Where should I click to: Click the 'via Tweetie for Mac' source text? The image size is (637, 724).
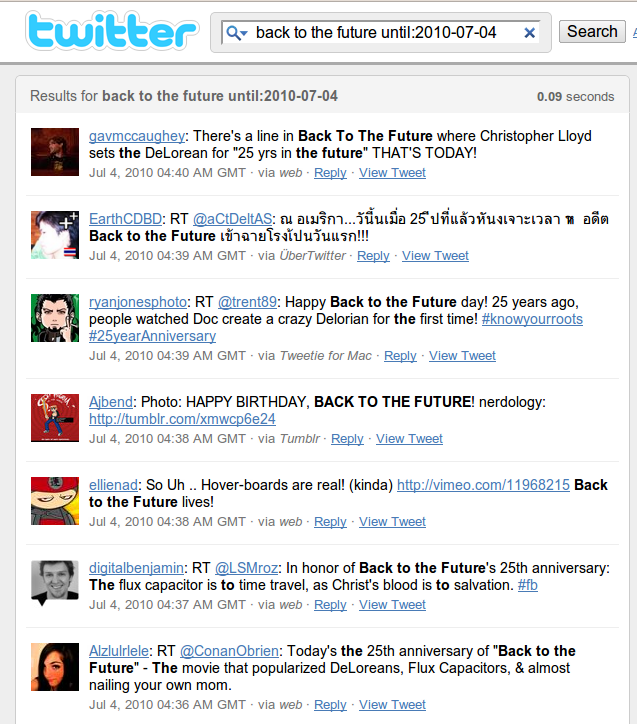coord(314,356)
